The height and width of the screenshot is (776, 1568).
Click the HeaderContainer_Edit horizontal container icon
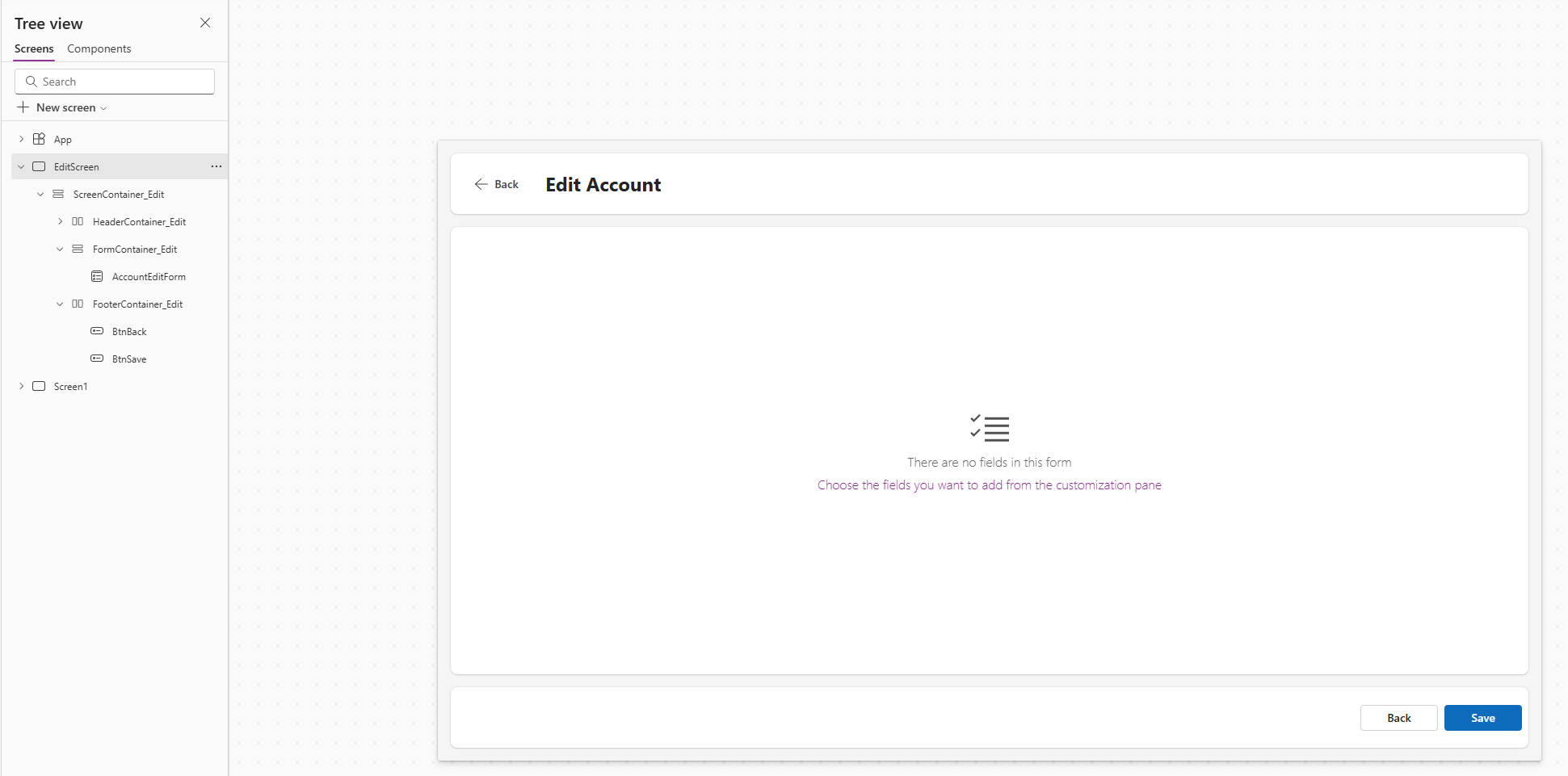pos(78,221)
